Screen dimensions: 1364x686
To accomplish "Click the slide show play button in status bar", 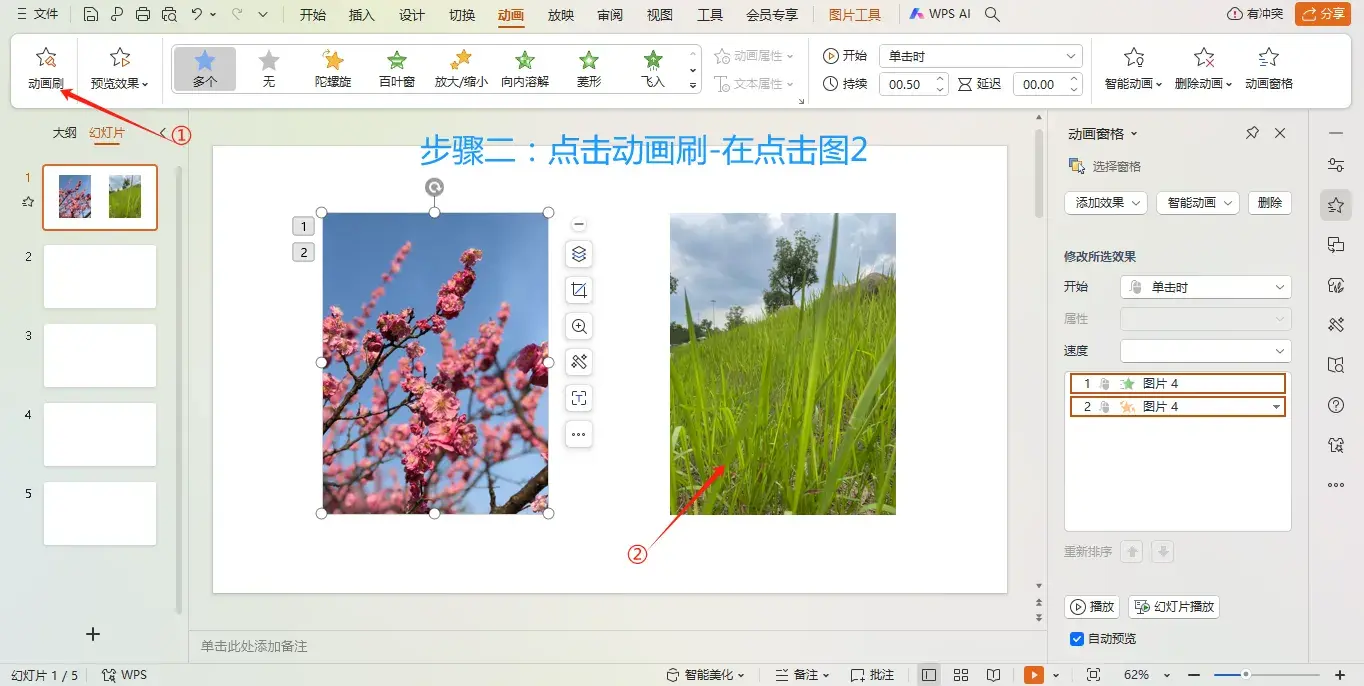I will coord(1036,674).
